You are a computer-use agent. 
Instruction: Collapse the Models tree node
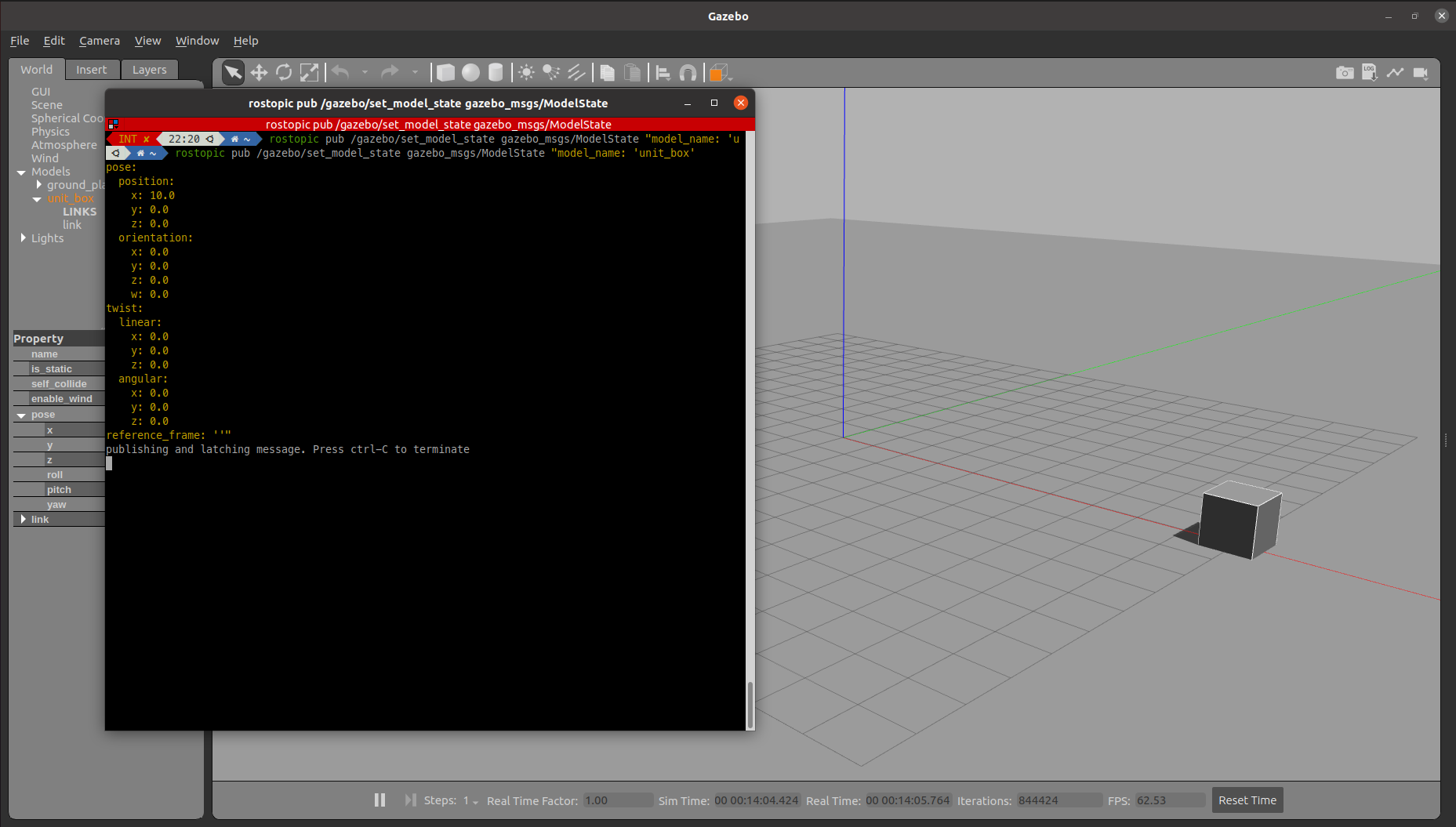click(21, 172)
